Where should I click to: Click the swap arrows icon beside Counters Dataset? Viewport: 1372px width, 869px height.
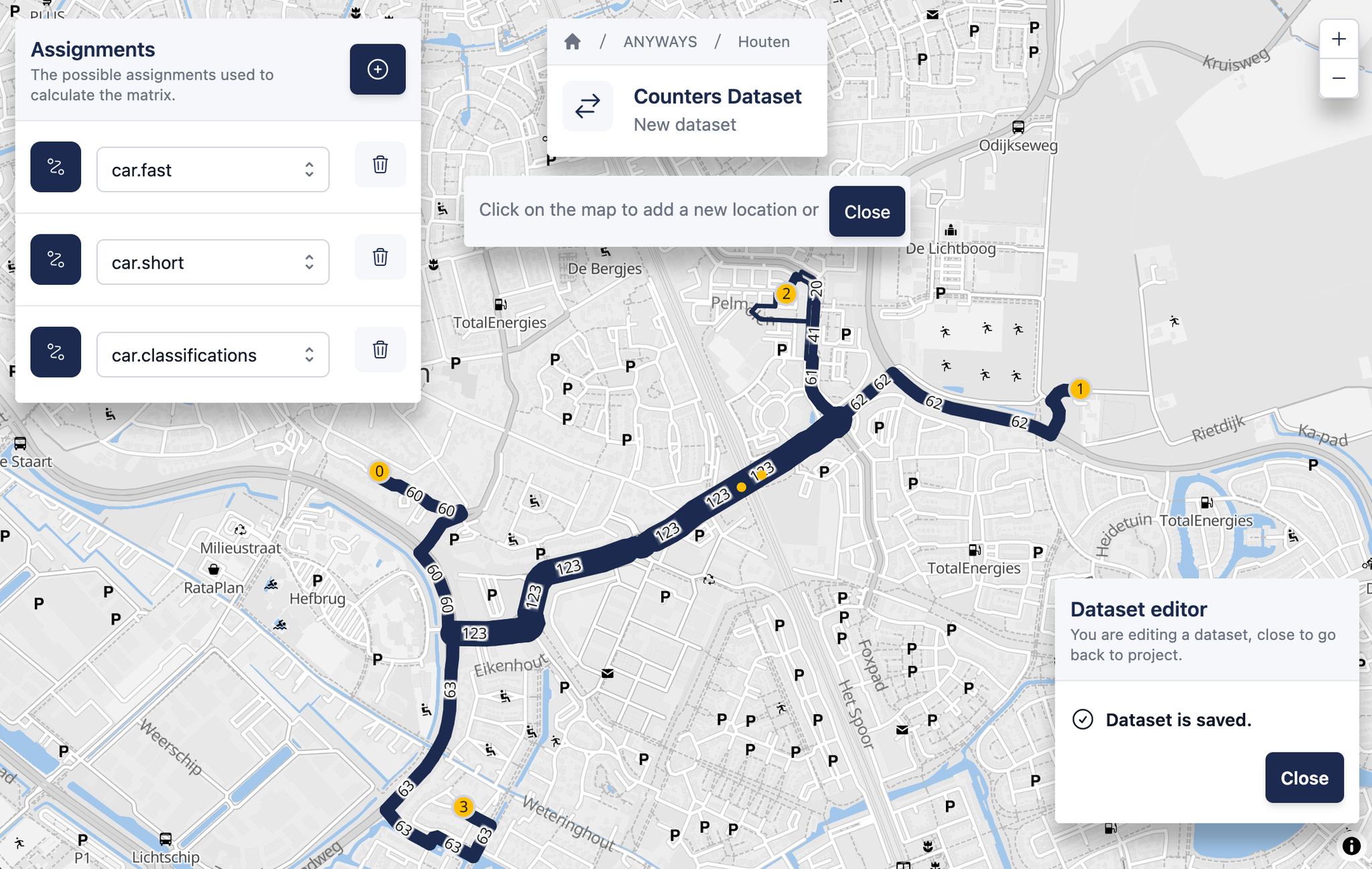[x=586, y=105]
